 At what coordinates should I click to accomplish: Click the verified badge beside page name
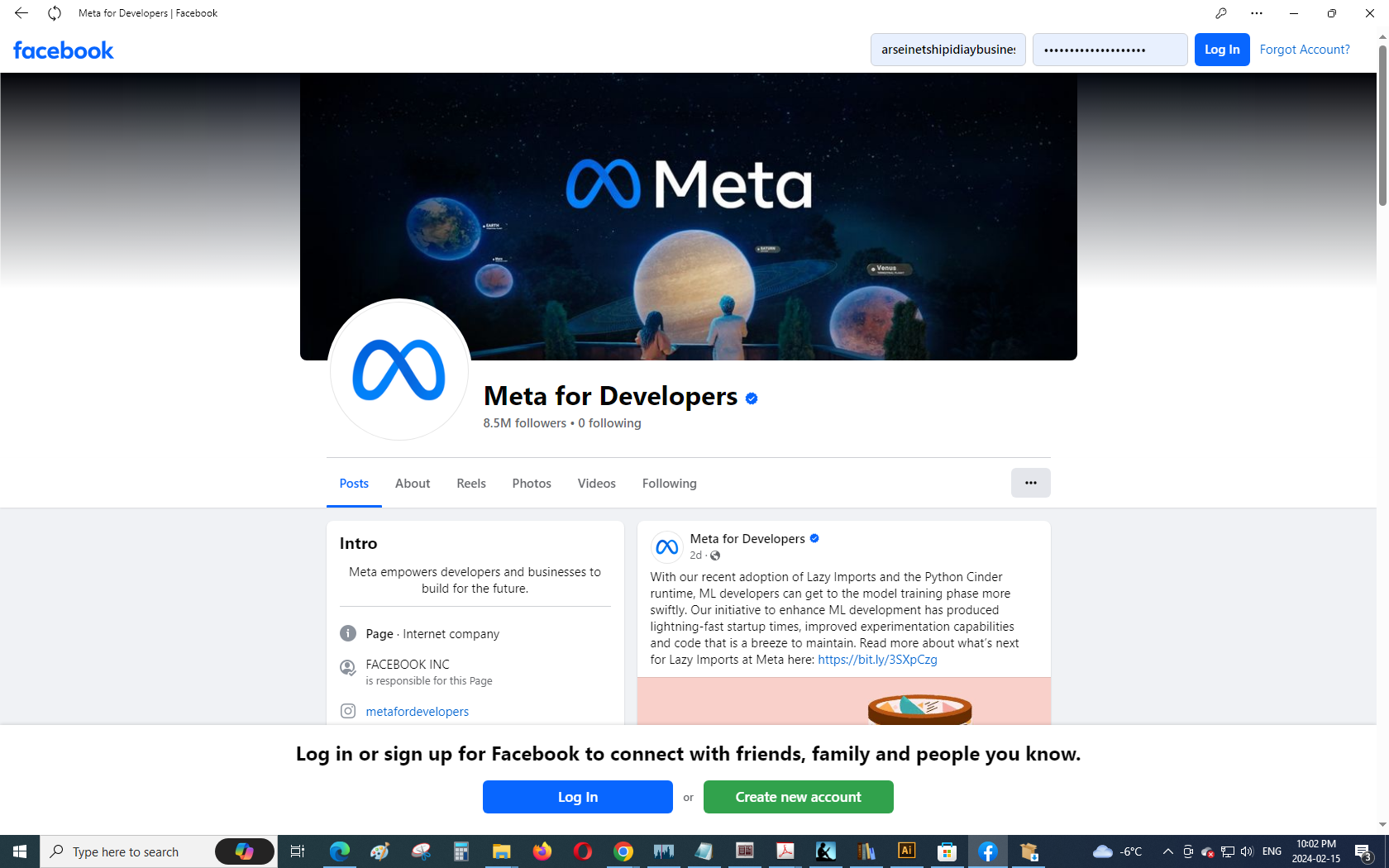752,398
